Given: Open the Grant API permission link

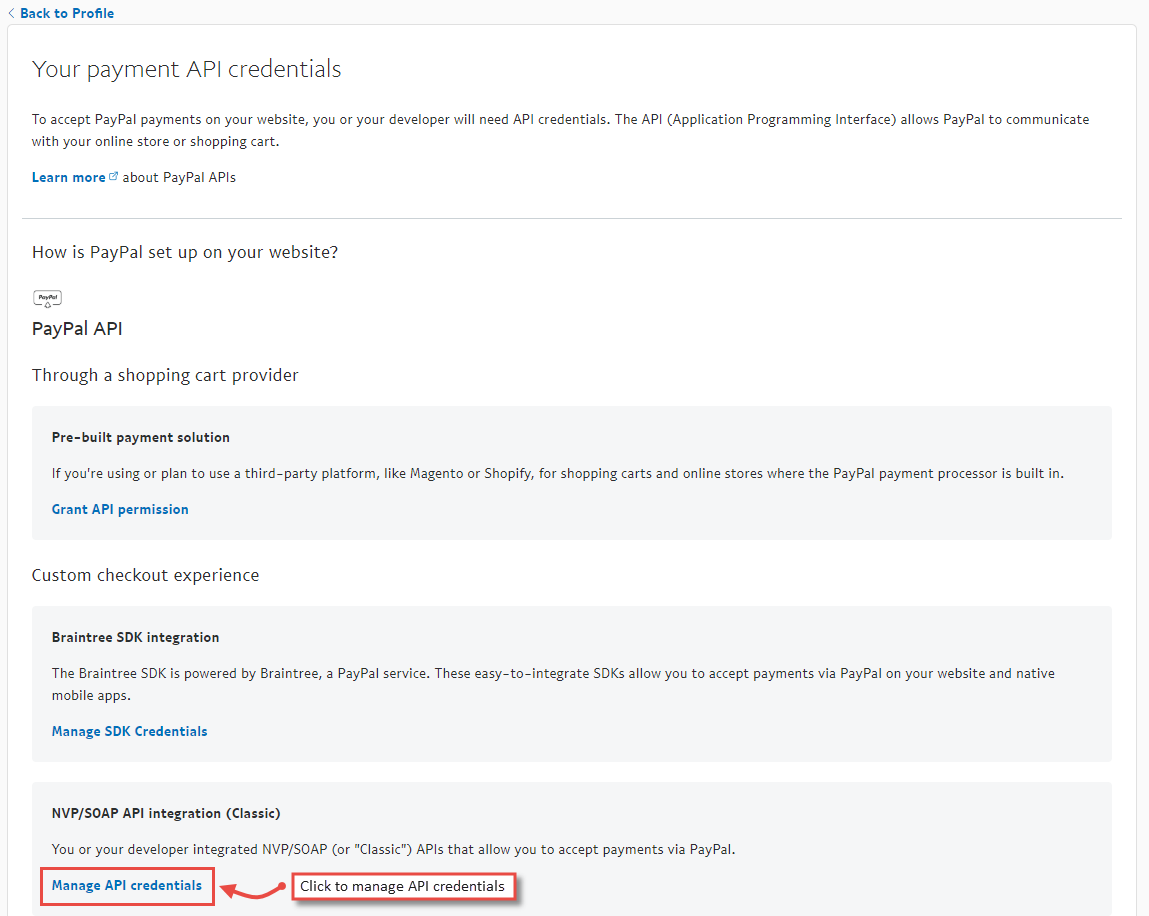Looking at the screenshot, I should click(x=120, y=509).
